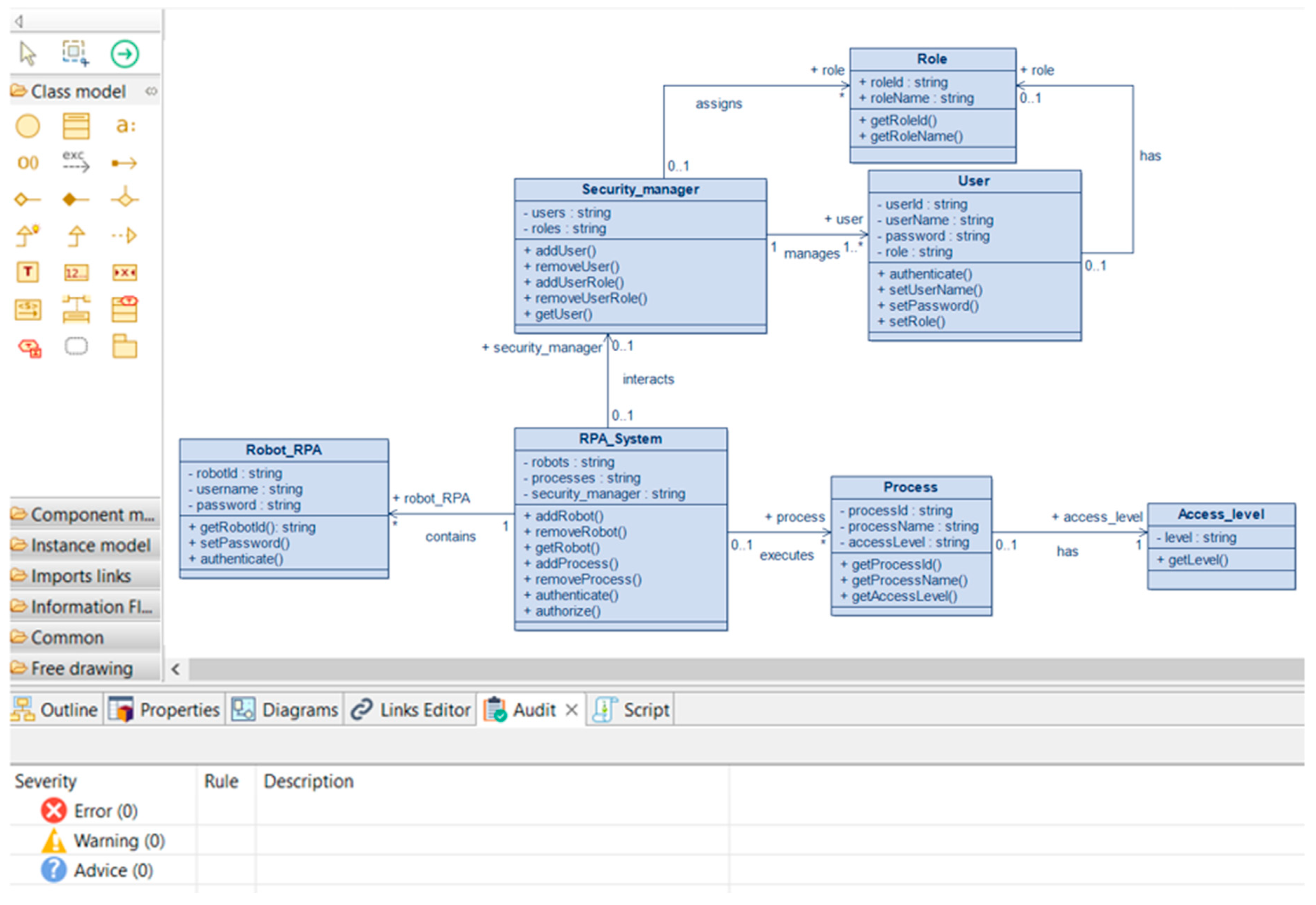Select the arrow pointer selection tool
Screen dimensions: 1316x905
click(27, 54)
